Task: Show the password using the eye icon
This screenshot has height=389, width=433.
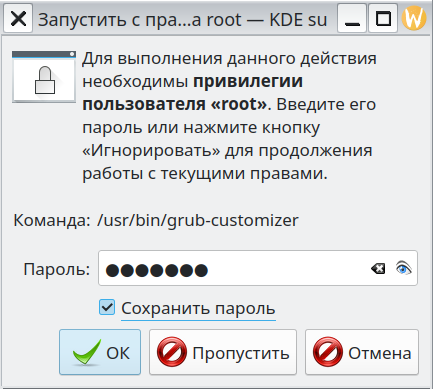Action: 403,268
